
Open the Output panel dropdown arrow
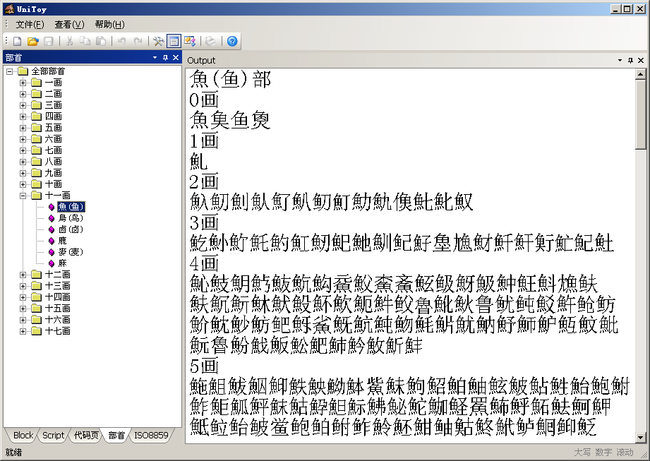click(x=620, y=60)
